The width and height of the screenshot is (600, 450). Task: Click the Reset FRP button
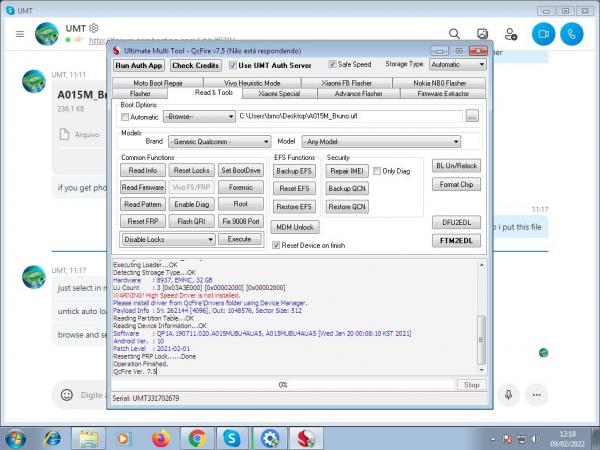coord(143,221)
